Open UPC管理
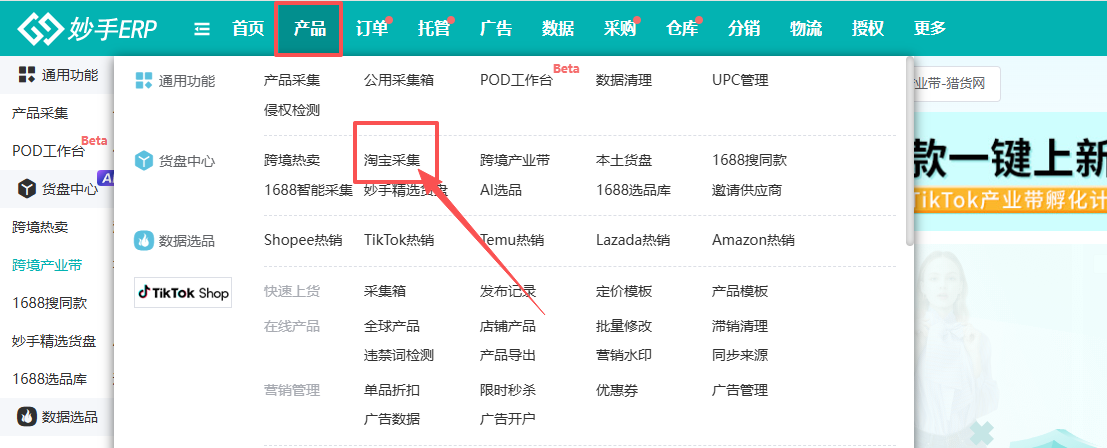 tap(740, 80)
